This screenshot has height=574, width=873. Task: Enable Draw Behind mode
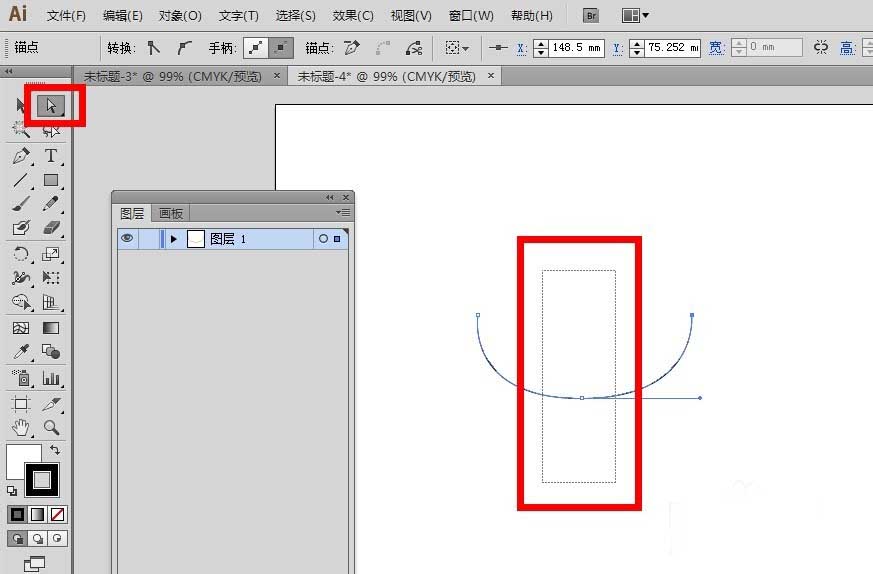(x=37, y=538)
